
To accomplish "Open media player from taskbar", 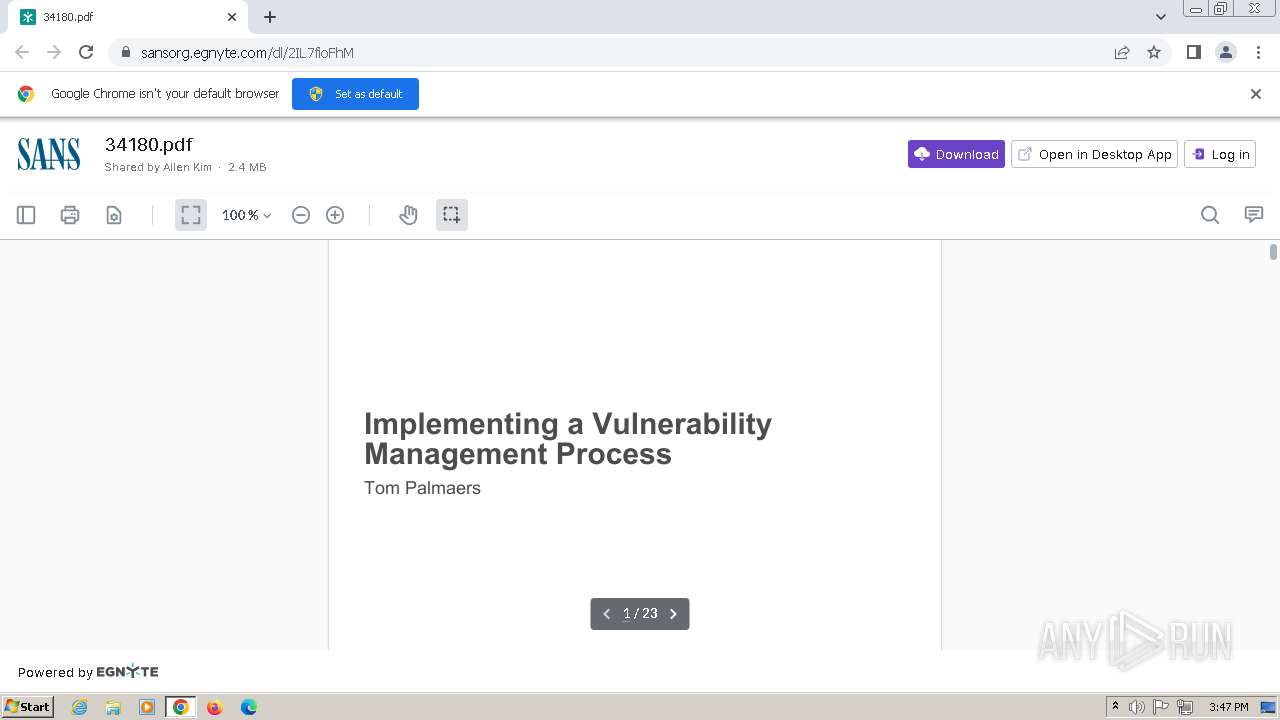I will pos(147,707).
